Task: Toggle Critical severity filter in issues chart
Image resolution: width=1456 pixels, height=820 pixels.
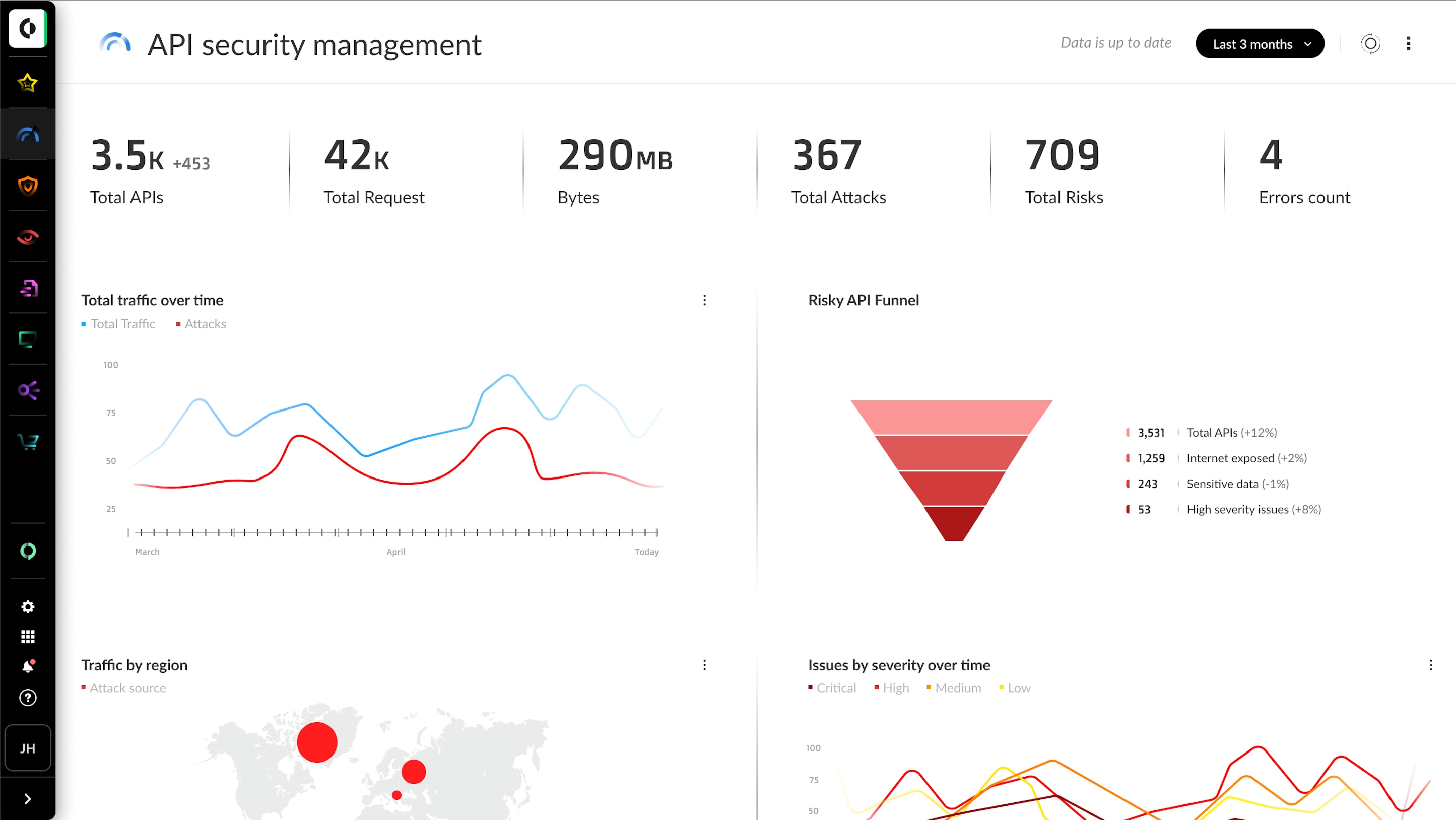Action: pyautogui.click(x=830, y=688)
